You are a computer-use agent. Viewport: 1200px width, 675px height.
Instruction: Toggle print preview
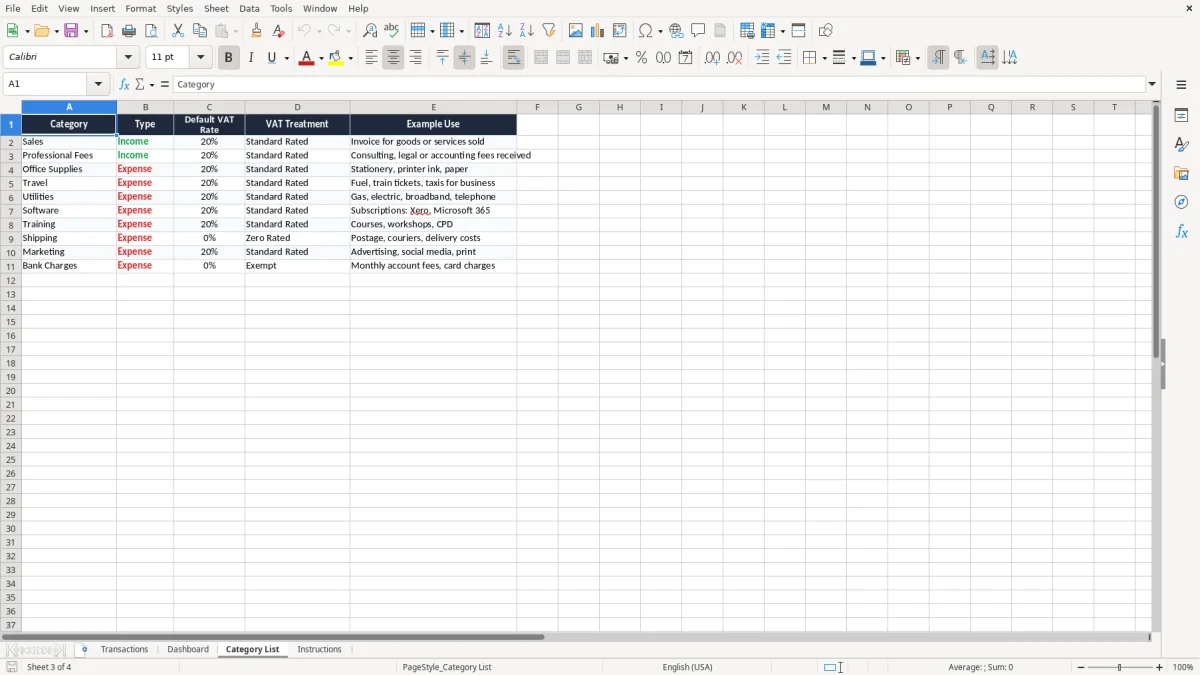[151, 31]
